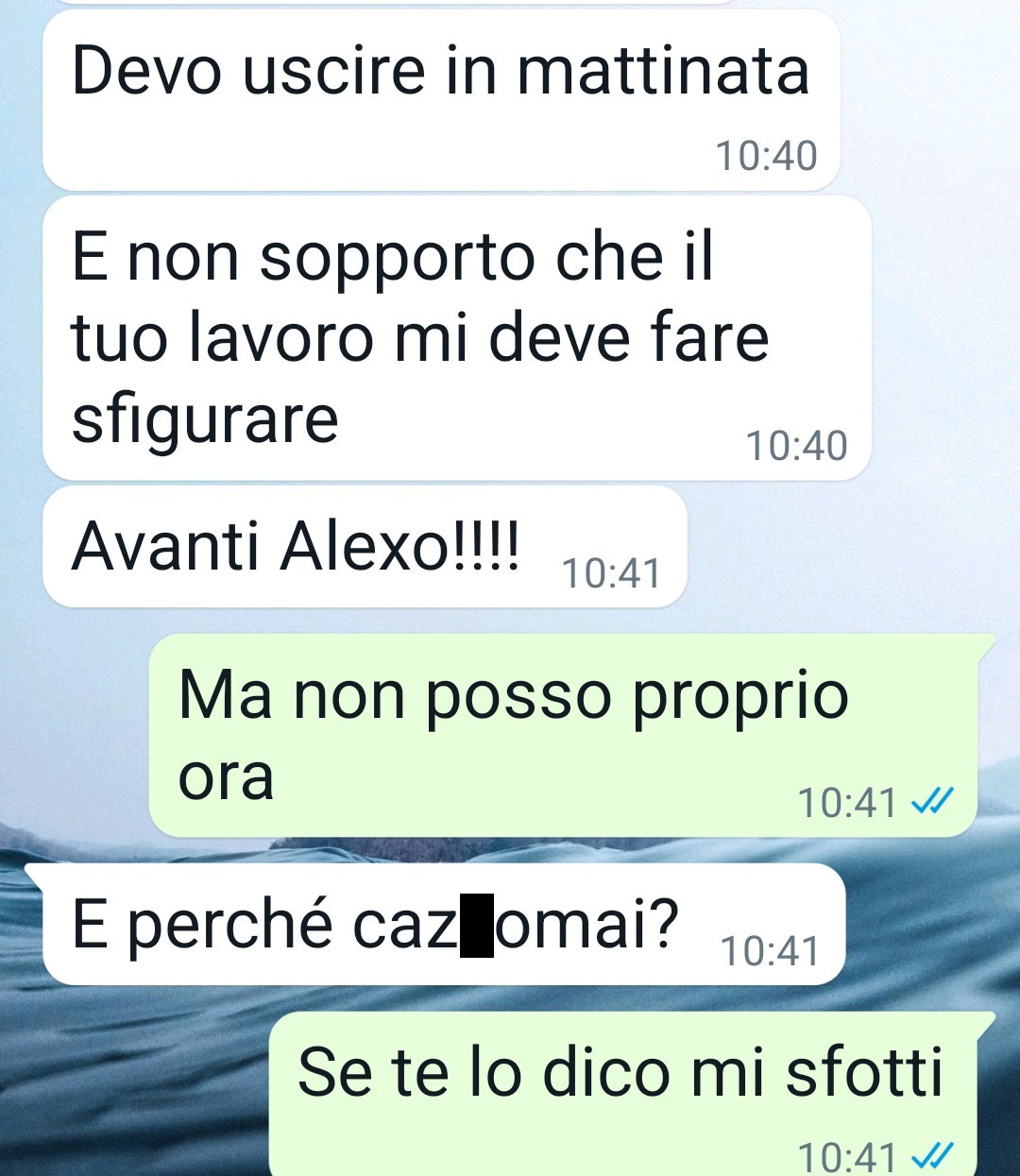The image size is (1020, 1176).
Task: Select the "E non sopporto che il tuo lavoro" message
Action: point(456,338)
